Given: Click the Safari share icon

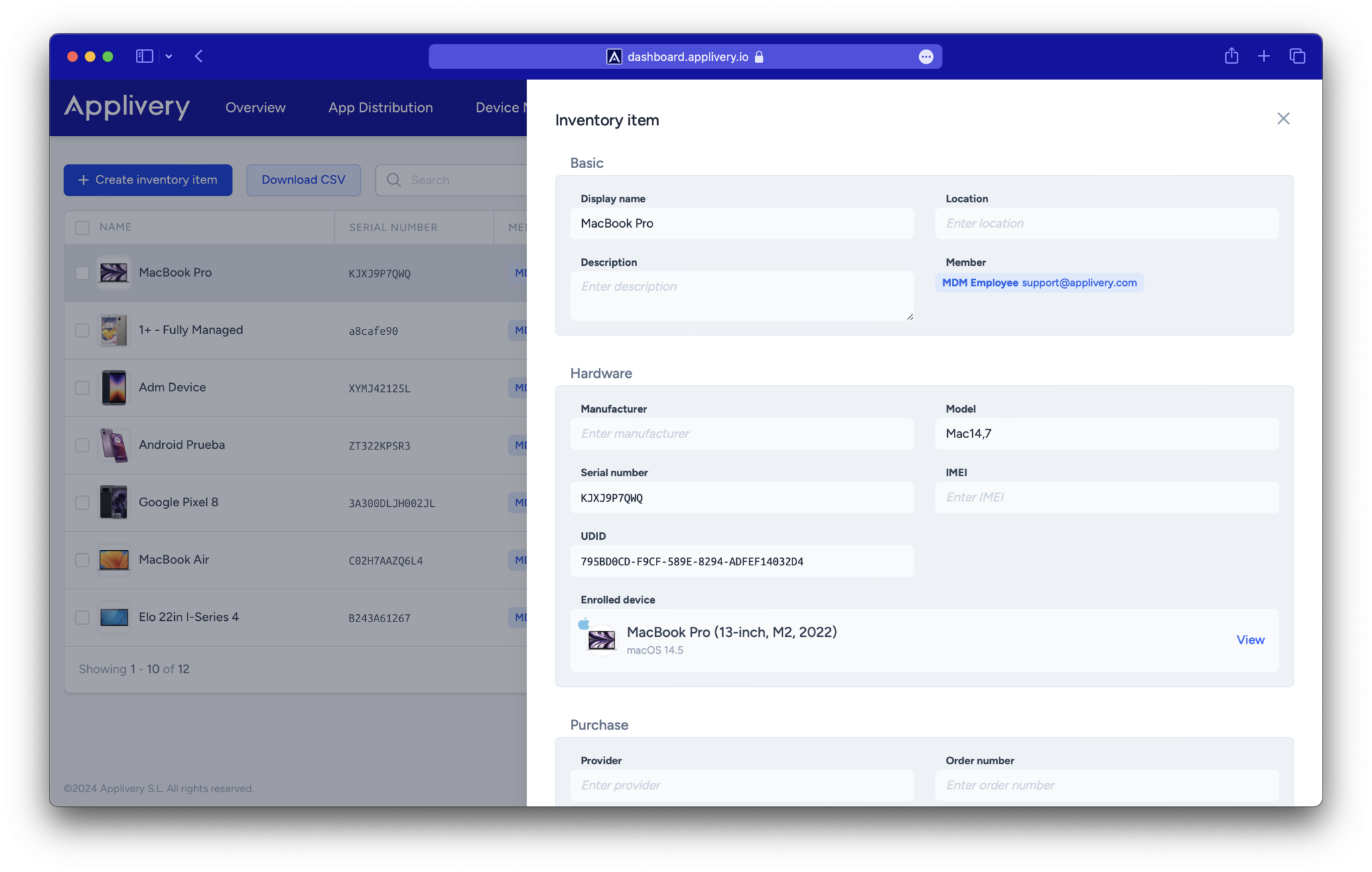Looking at the screenshot, I should 1231,56.
